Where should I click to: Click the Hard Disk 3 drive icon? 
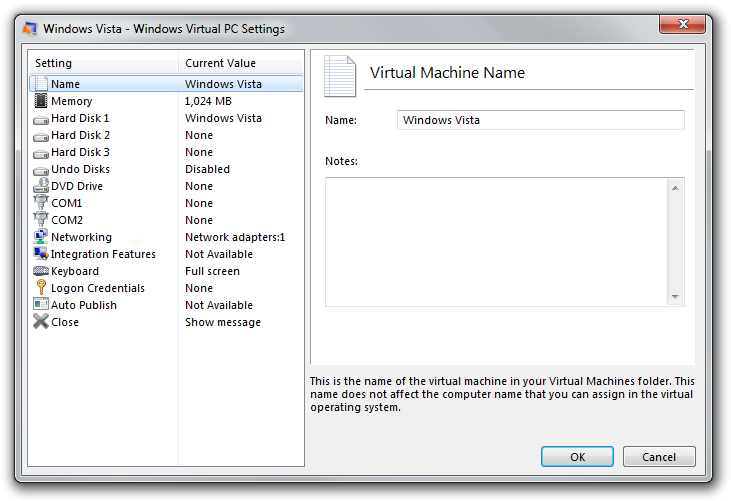click(x=41, y=154)
